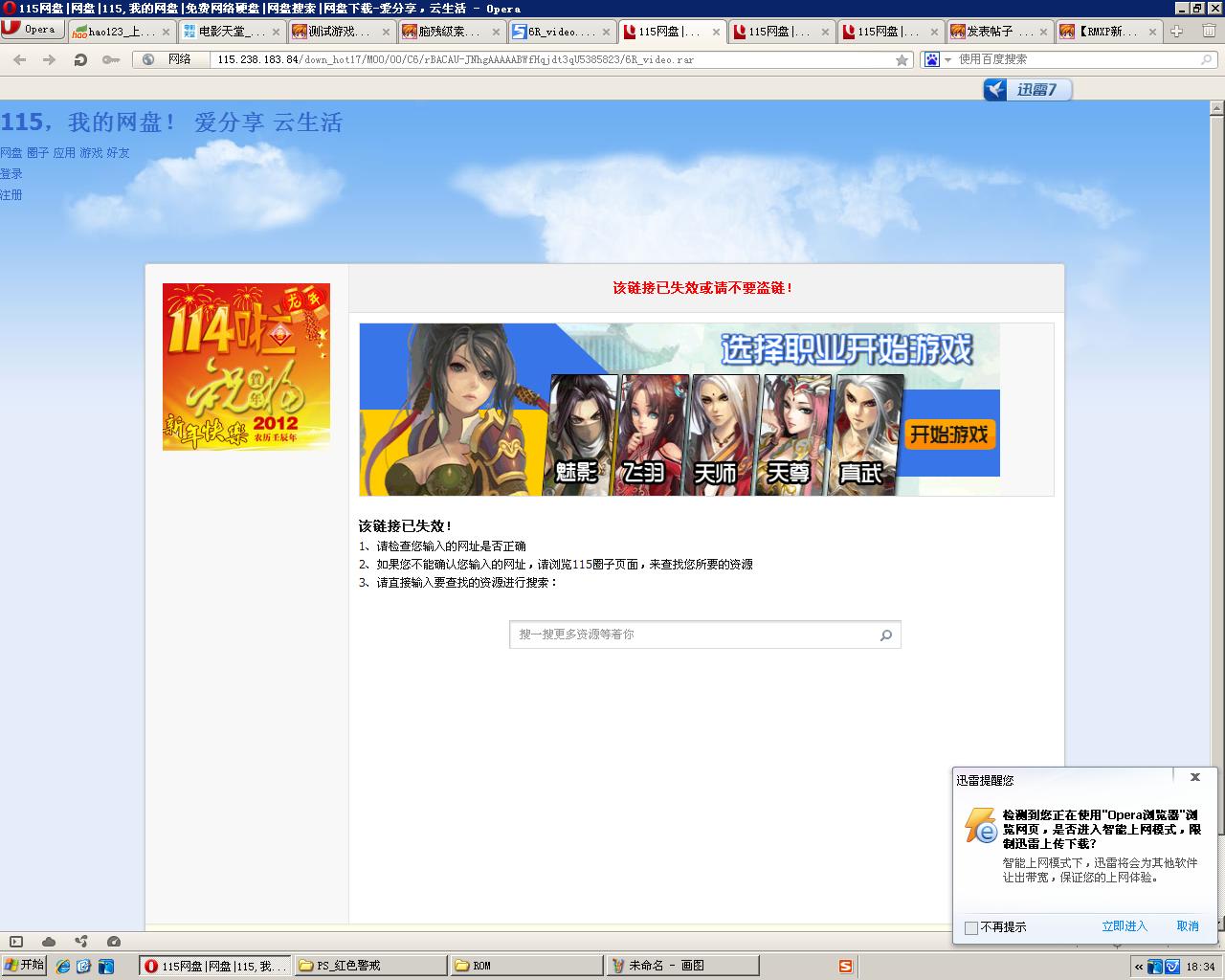Open the 网盘 navigation link
The image size is (1225, 980).
click(11, 153)
